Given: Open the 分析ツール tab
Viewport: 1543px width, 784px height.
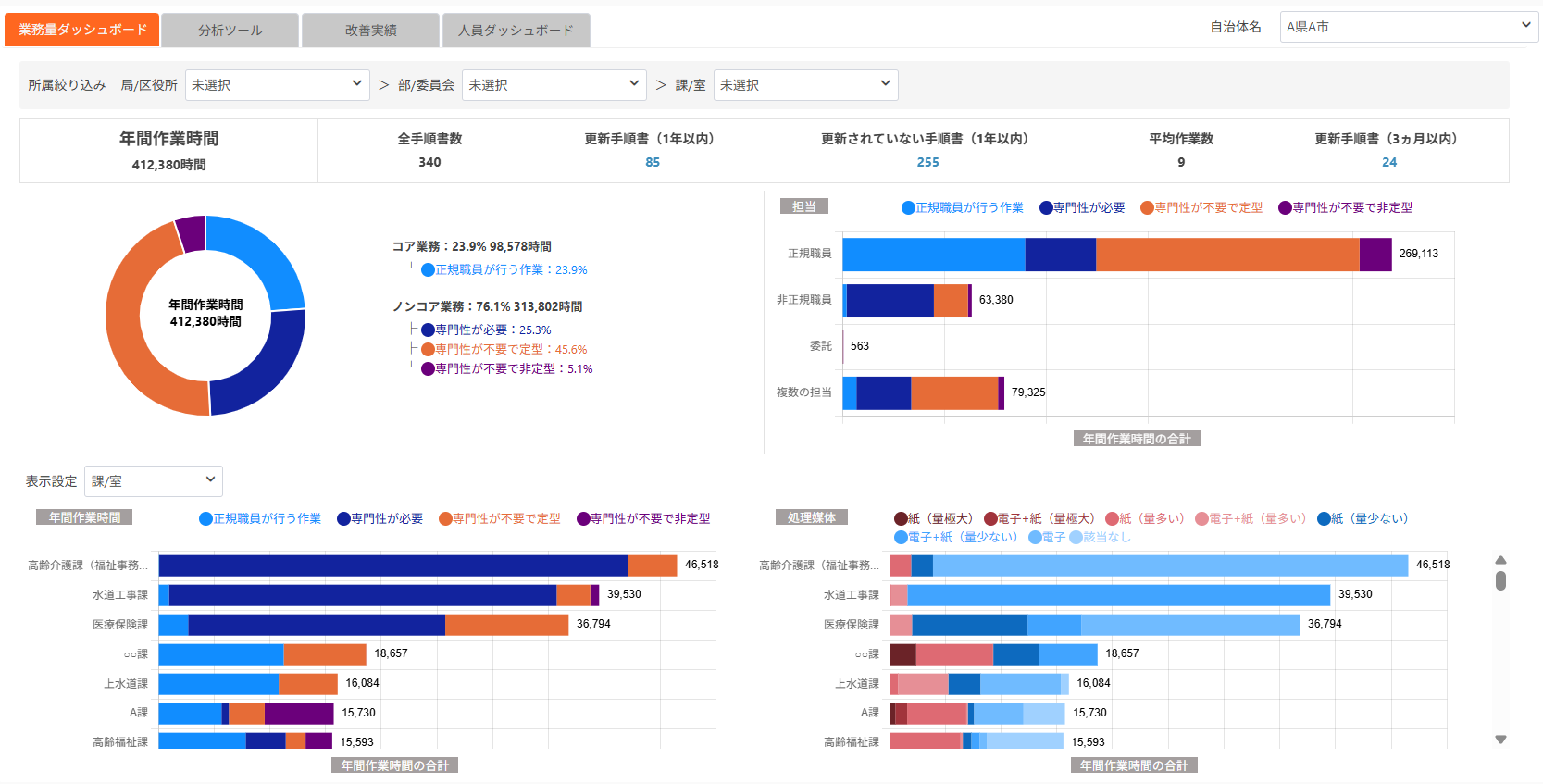Looking at the screenshot, I should (x=230, y=30).
